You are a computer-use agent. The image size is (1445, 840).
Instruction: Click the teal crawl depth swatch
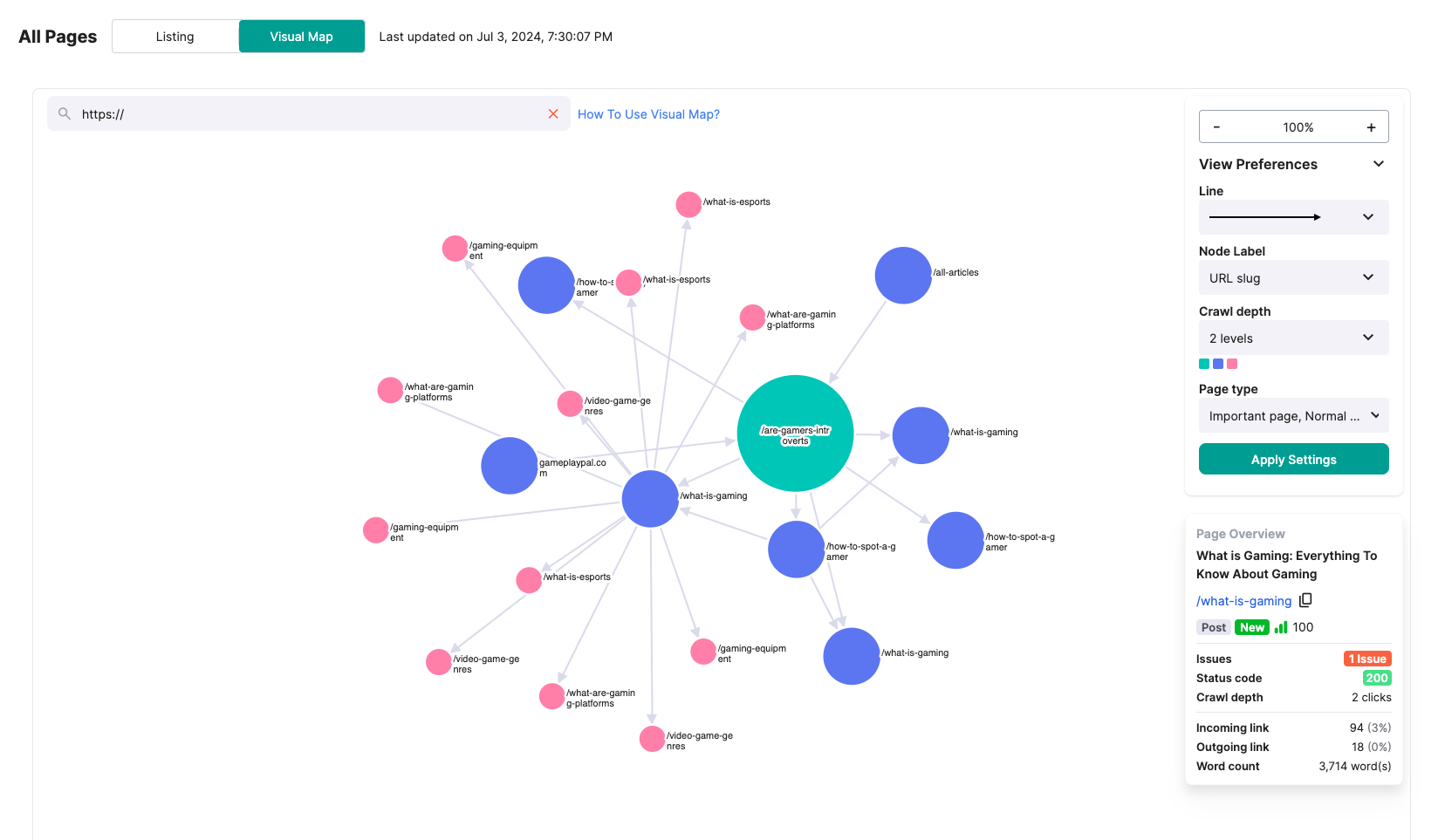tap(1204, 364)
